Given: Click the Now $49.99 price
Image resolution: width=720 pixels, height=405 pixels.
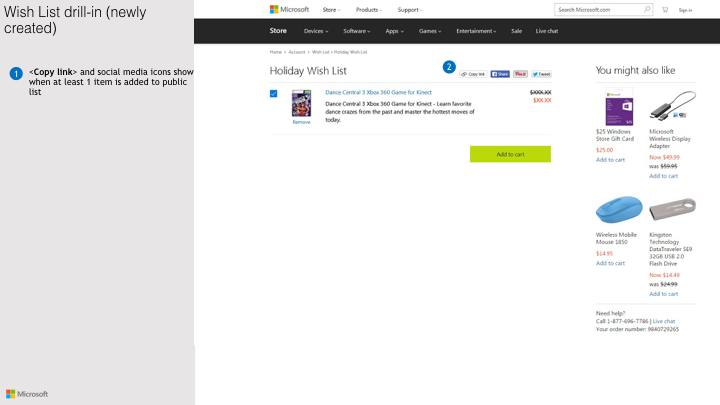Looking at the screenshot, I should click(664, 157).
